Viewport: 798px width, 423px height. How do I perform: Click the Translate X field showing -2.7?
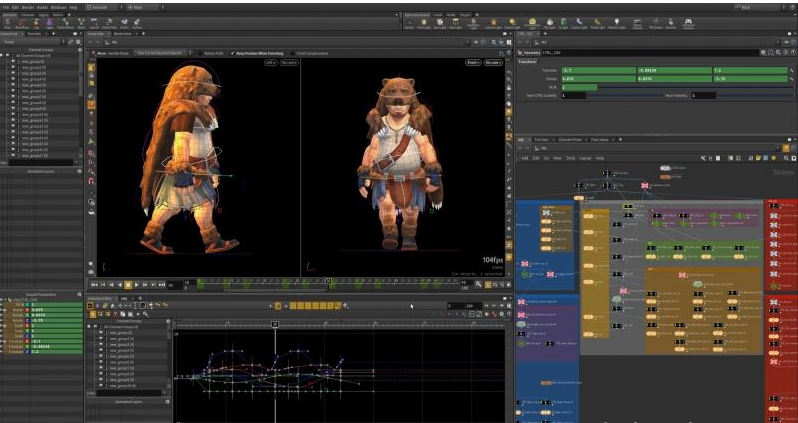[x=598, y=71]
